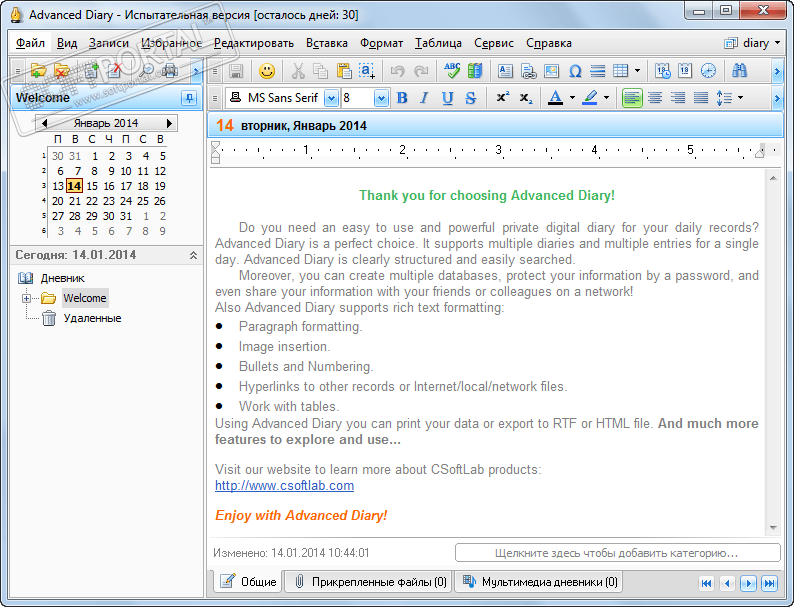Viewport: 794px width, 607px height.
Task: Insert a text box frame
Action: tap(505, 71)
